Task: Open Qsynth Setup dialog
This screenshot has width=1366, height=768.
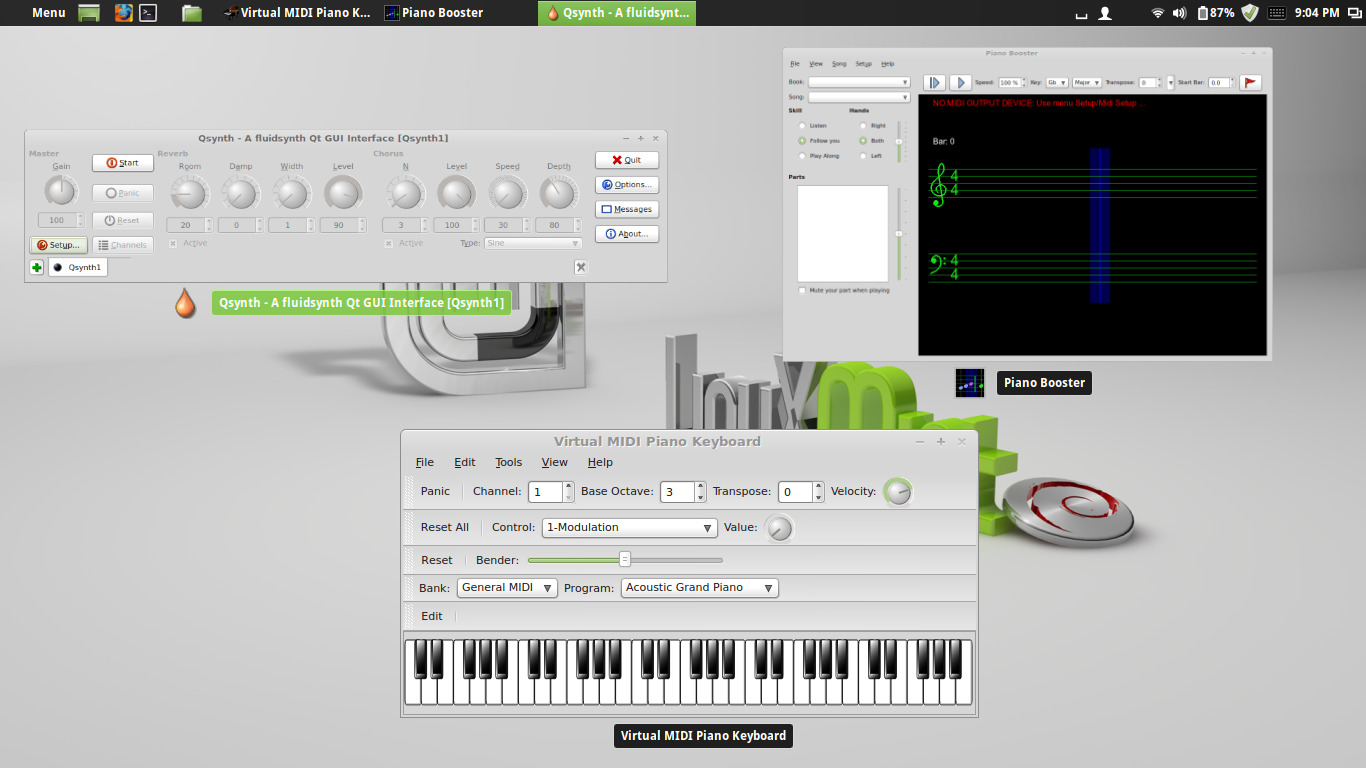Action: coord(58,245)
